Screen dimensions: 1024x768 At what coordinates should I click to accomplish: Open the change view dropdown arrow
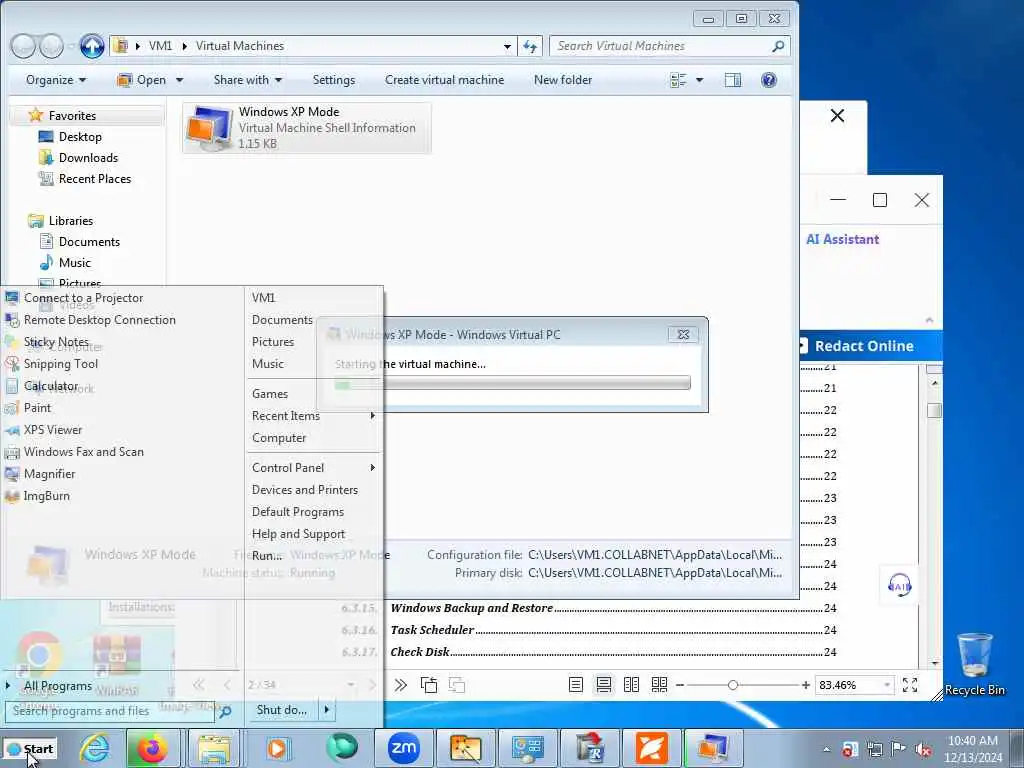(x=699, y=80)
